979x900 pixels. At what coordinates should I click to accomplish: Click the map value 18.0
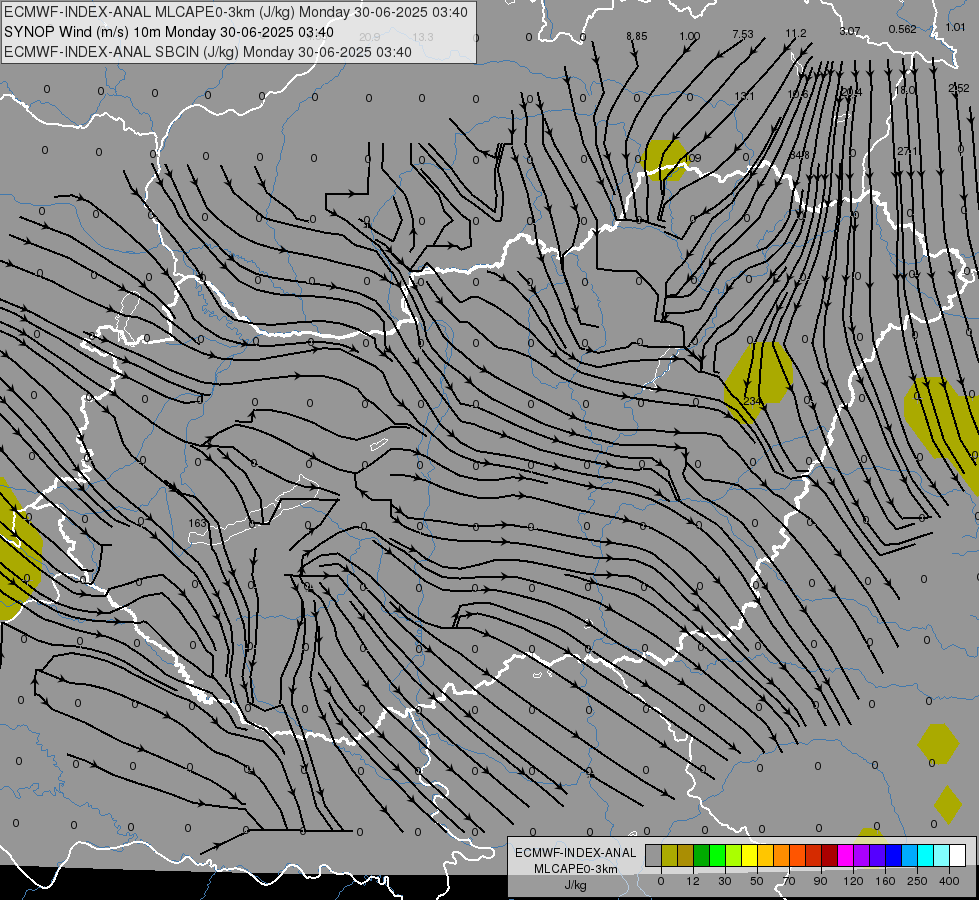point(905,90)
